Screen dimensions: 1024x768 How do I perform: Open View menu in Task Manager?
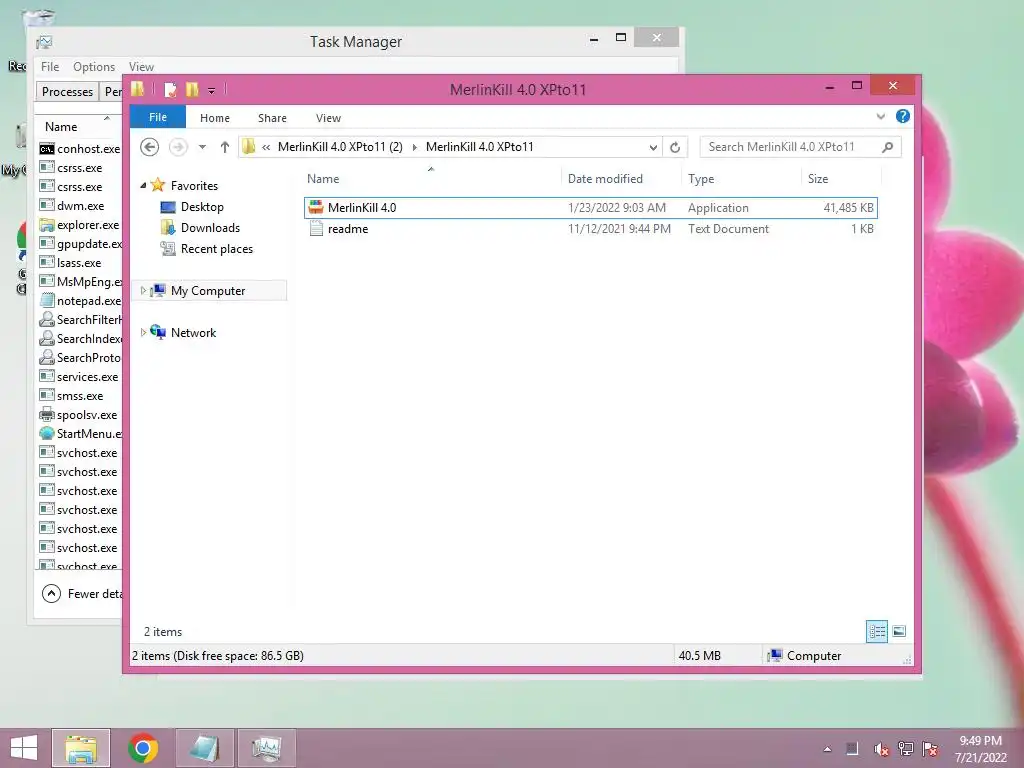click(x=141, y=67)
